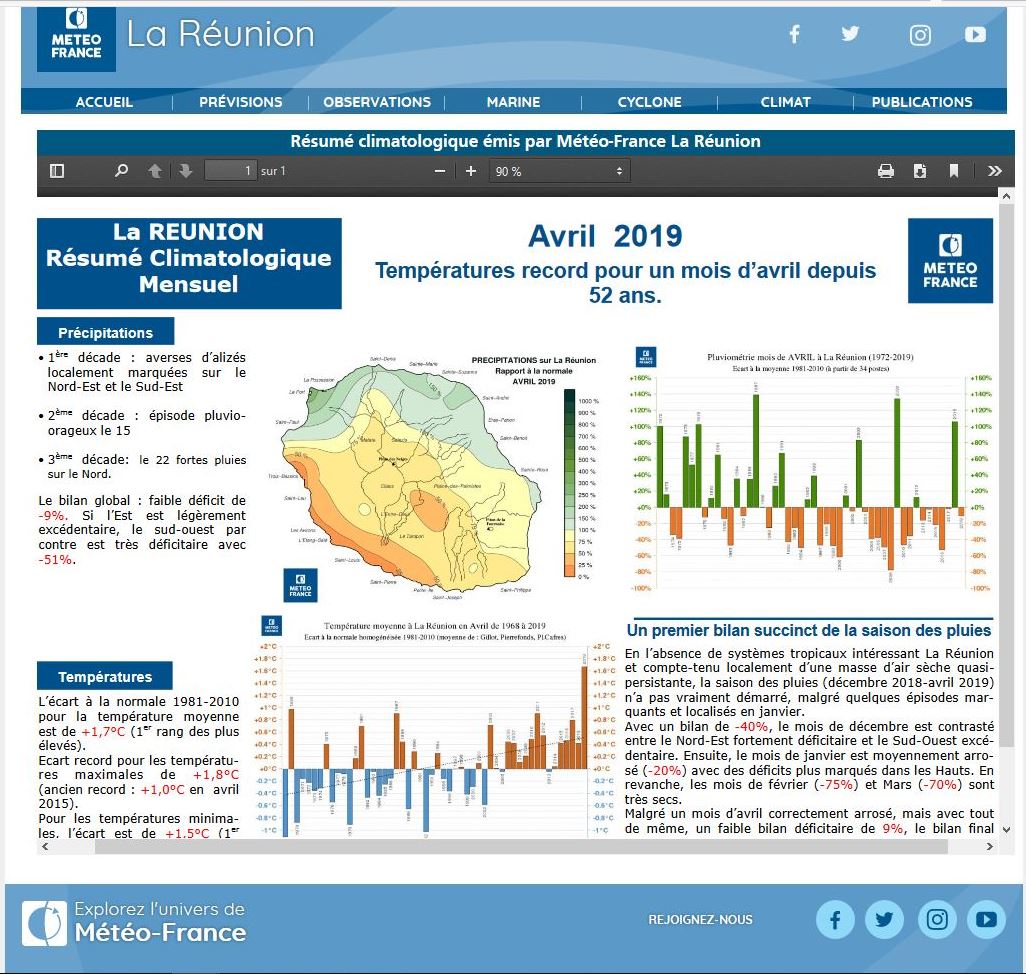The width and height of the screenshot is (1026, 974).
Task: Click the April rainfall bar chart
Action: 810,471
